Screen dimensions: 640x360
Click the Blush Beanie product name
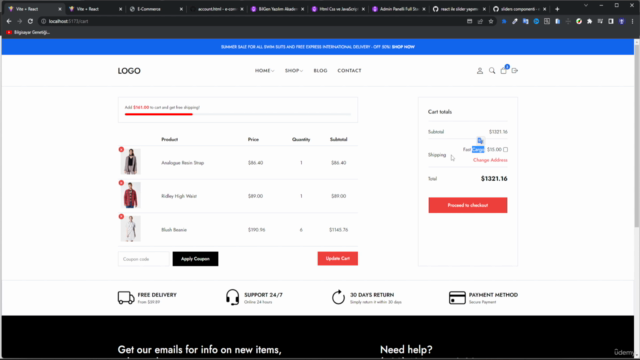(174, 230)
